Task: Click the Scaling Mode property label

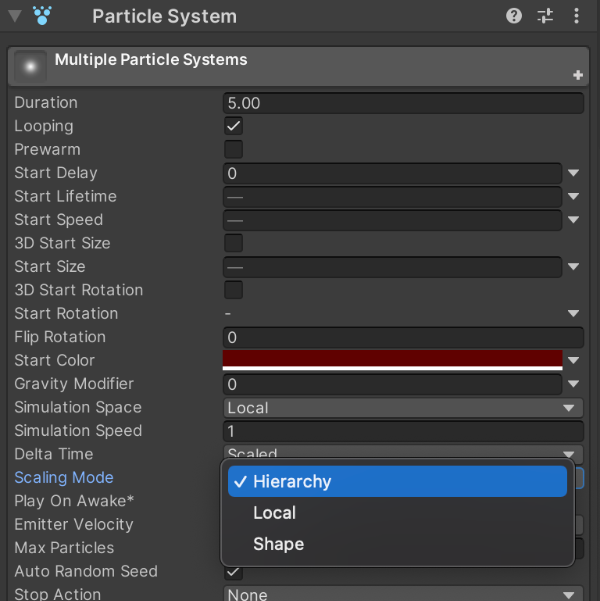Action: pos(64,478)
